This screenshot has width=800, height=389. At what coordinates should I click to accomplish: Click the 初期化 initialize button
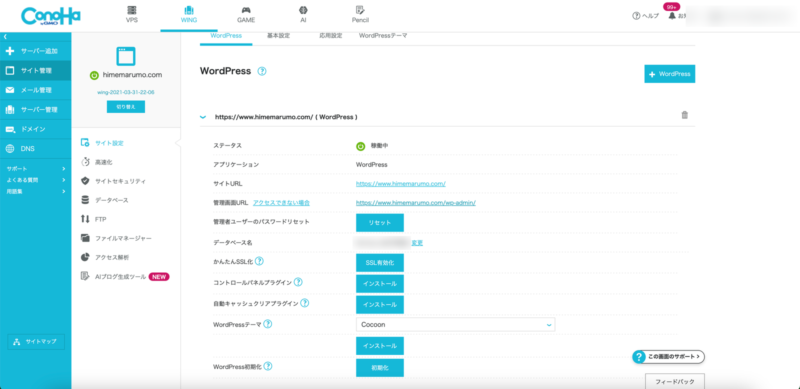coord(380,368)
